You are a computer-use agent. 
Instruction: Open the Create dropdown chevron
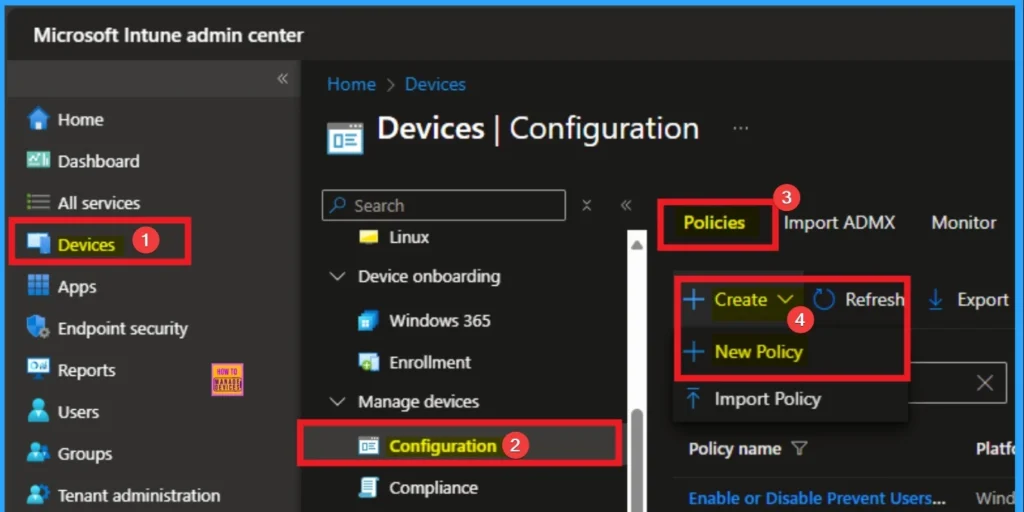coord(786,300)
